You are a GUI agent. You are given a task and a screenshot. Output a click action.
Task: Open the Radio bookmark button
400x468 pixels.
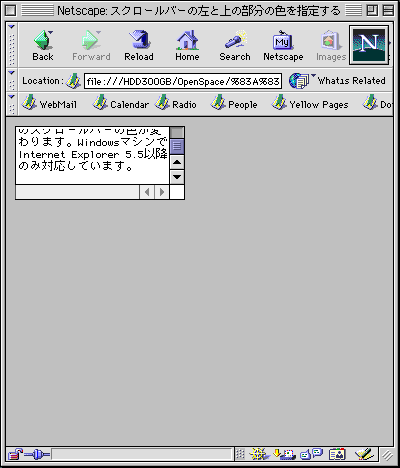pyautogui.click(x=176, y=104)
